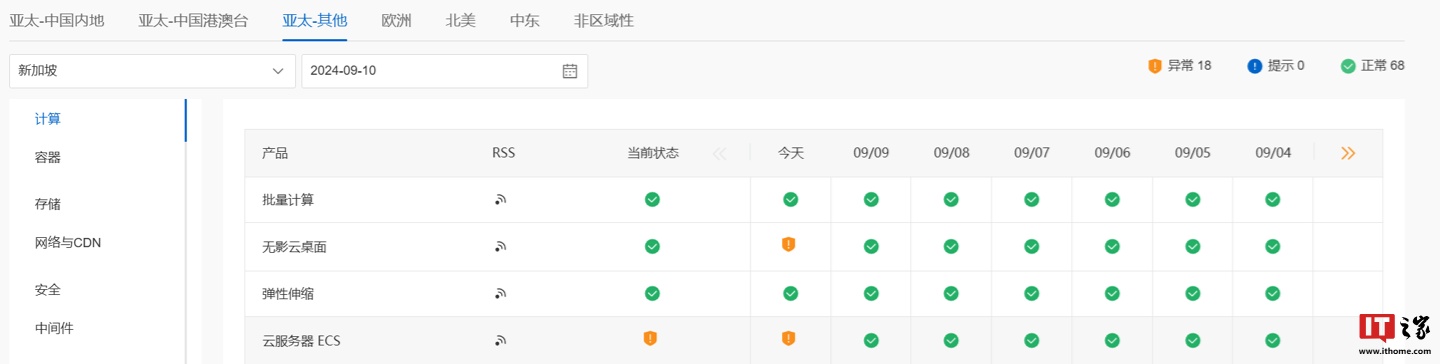
Task: Click 弹性伸缩 current status green check
Action: 652,293
